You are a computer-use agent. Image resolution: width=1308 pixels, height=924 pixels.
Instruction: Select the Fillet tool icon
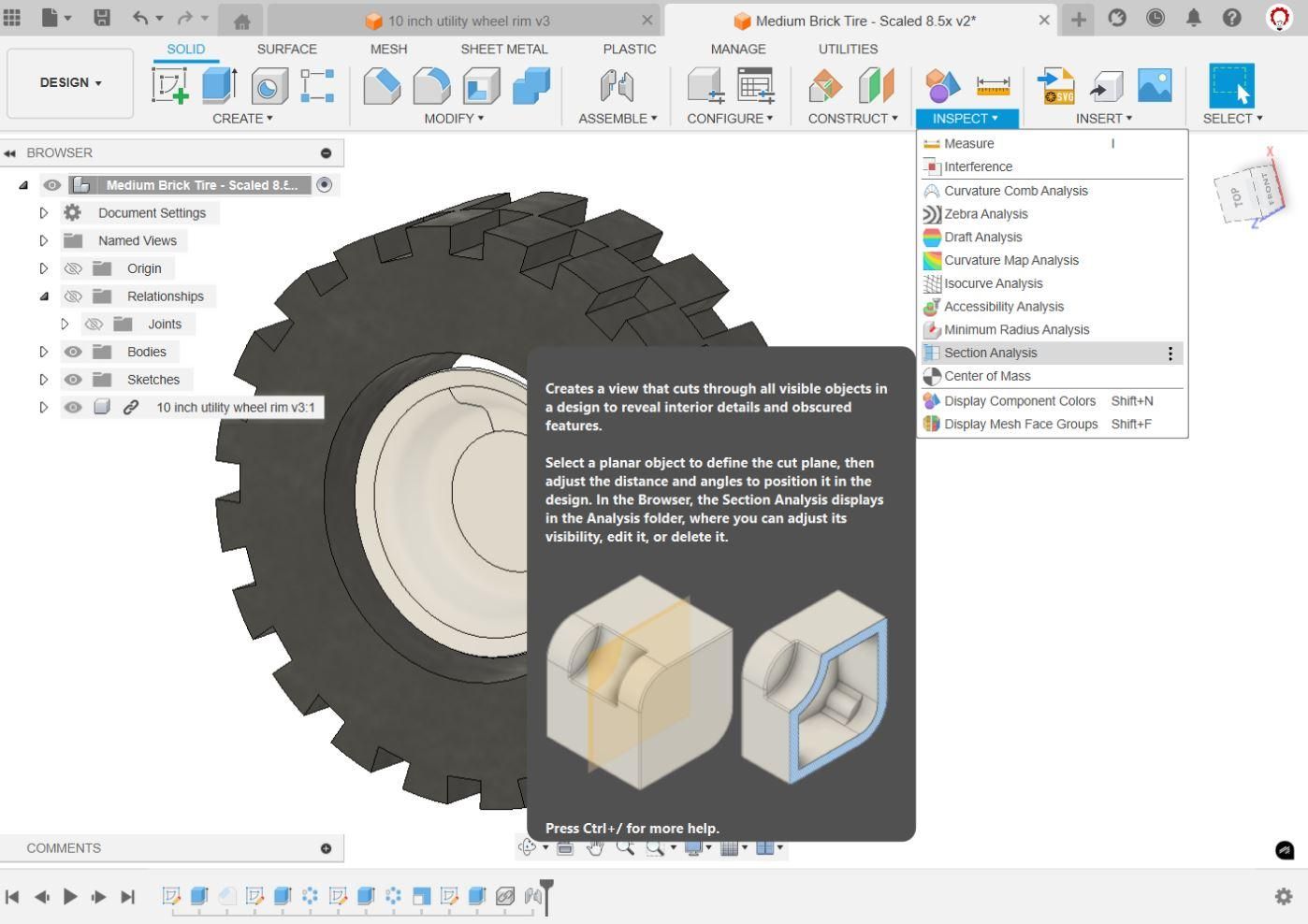coord(431,86)
